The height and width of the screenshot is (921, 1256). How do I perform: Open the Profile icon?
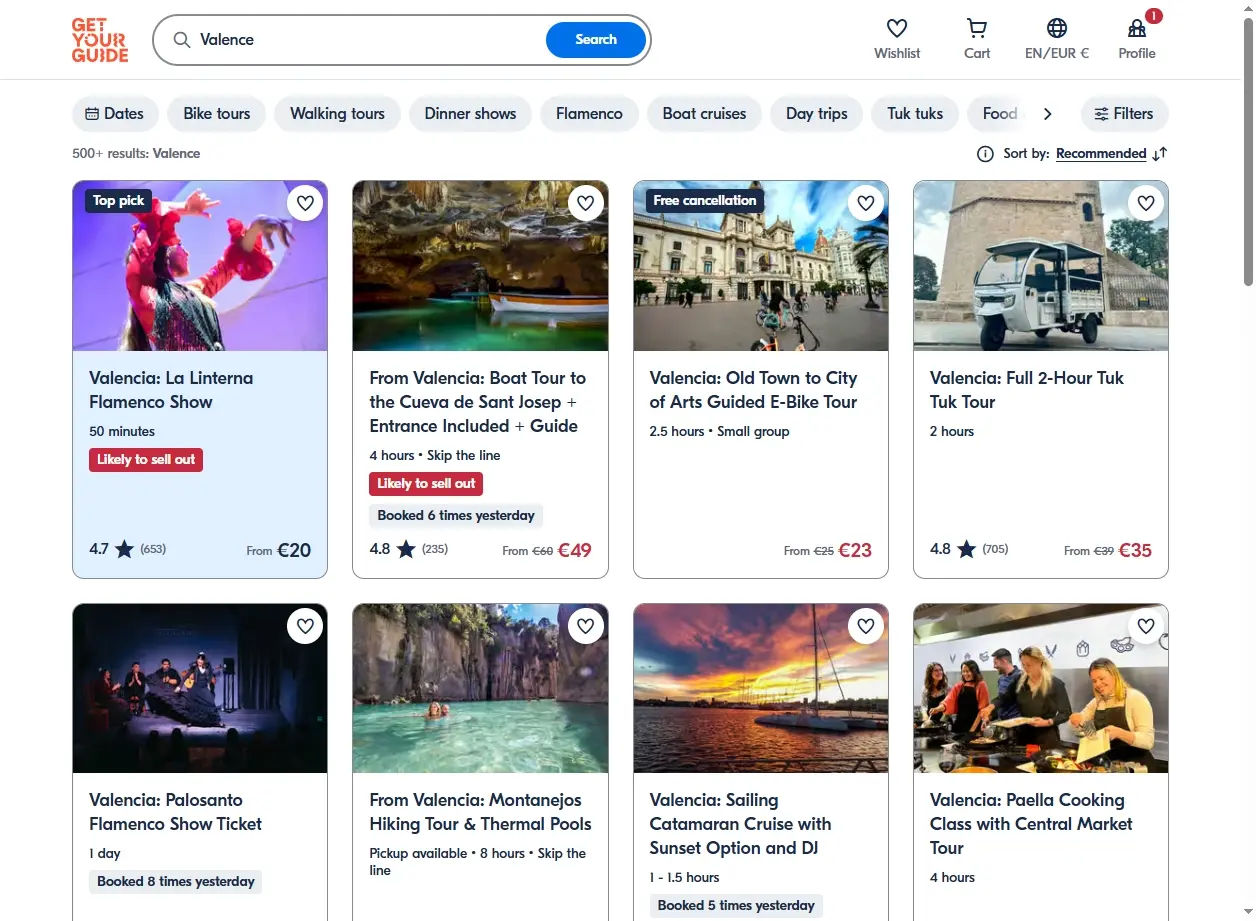[x=1137, y=28]
